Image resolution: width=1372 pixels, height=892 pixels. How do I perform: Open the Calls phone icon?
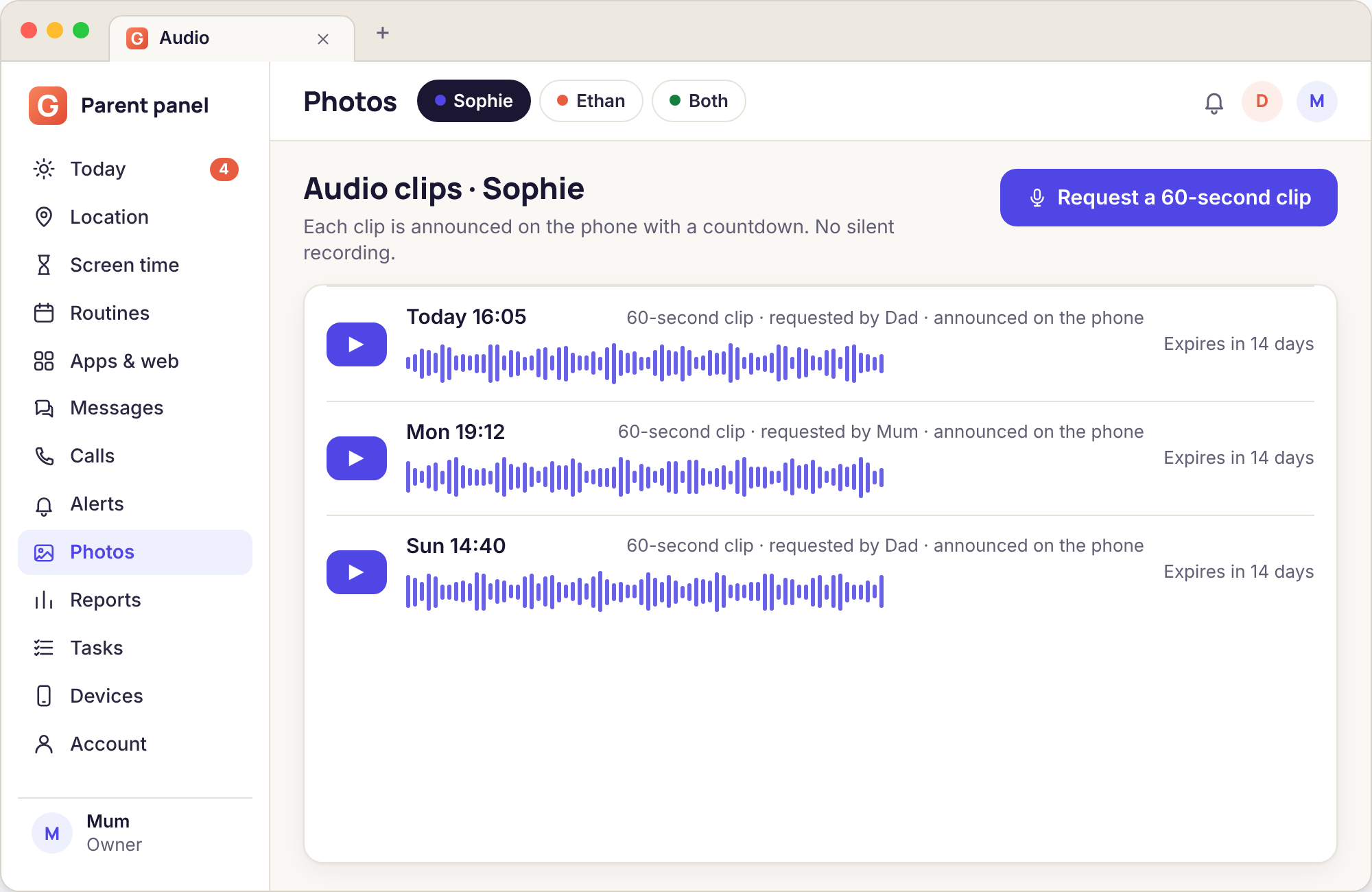click(x=44, y=456)
